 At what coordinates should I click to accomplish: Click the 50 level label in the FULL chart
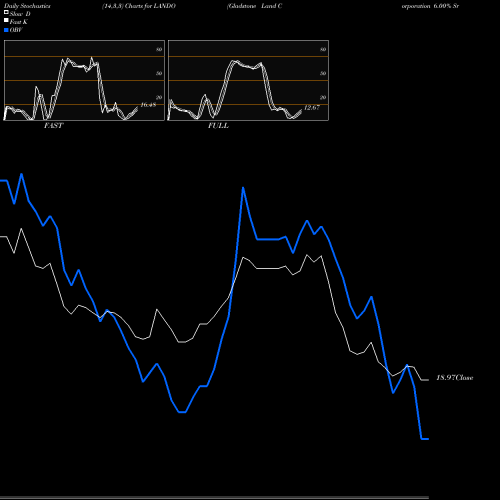(x=323, y=73)
